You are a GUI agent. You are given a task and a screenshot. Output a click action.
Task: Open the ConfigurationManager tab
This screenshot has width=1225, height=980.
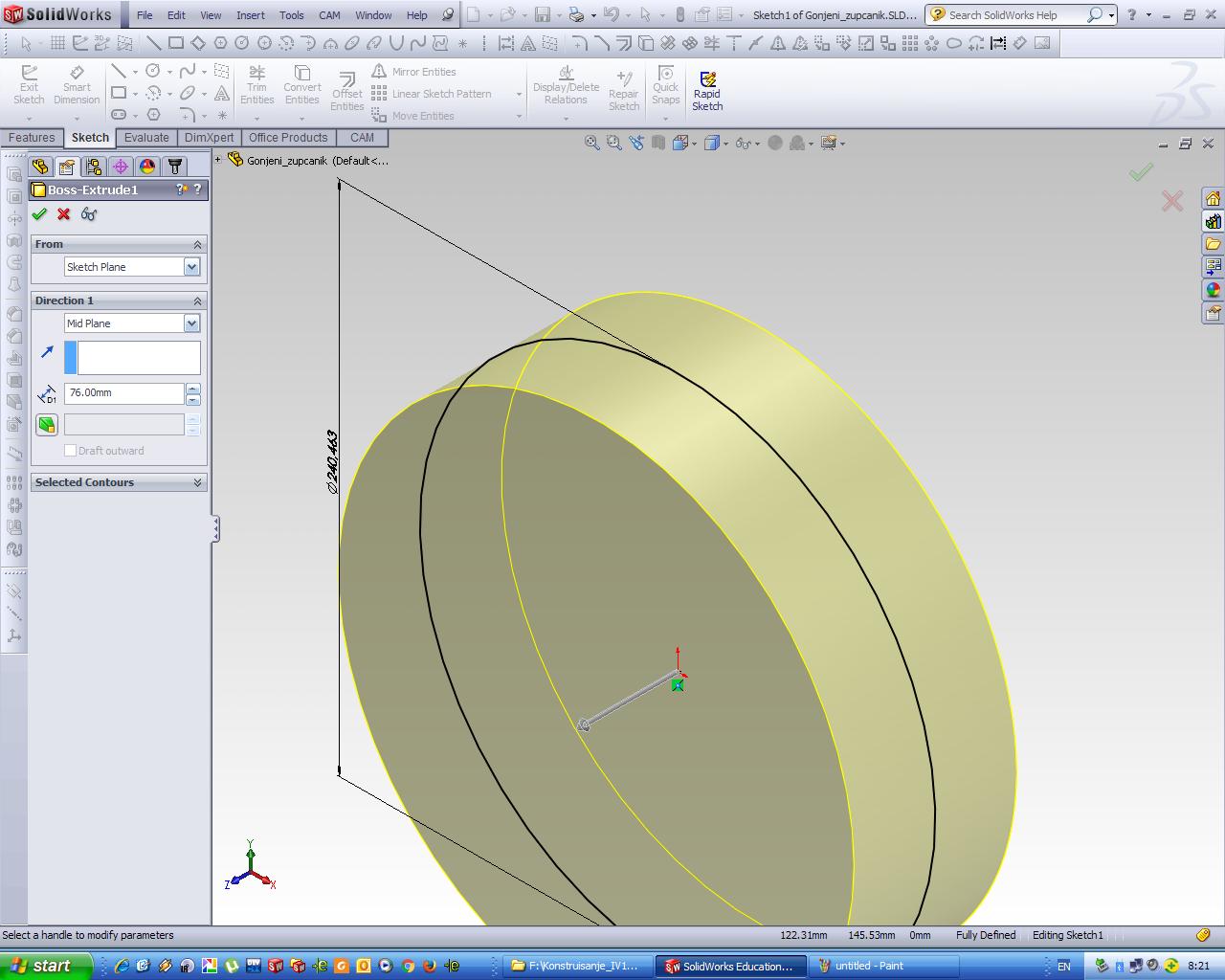pos(94,167)
